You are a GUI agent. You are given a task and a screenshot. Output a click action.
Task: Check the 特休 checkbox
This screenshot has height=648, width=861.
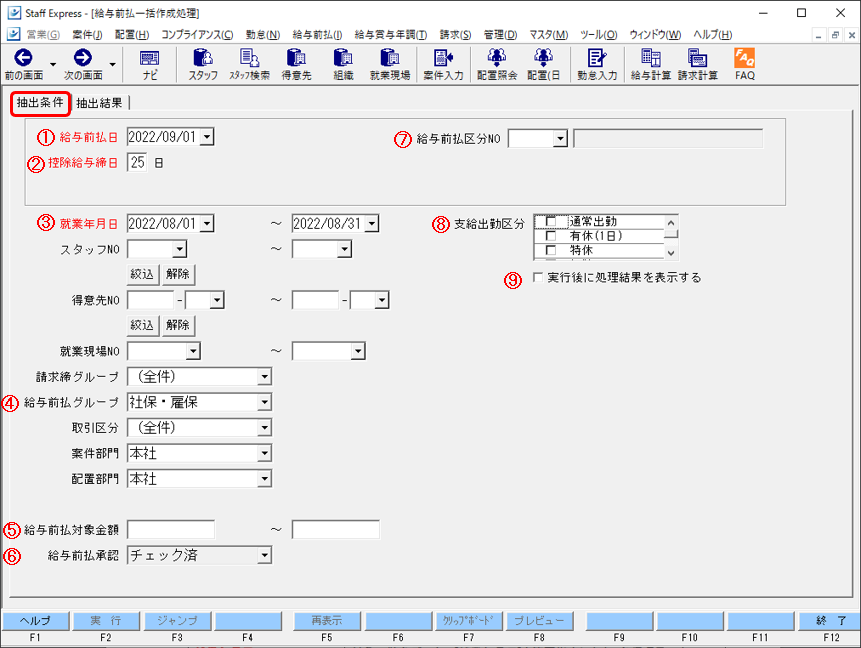pyautogui.click(x=550, y=250)
